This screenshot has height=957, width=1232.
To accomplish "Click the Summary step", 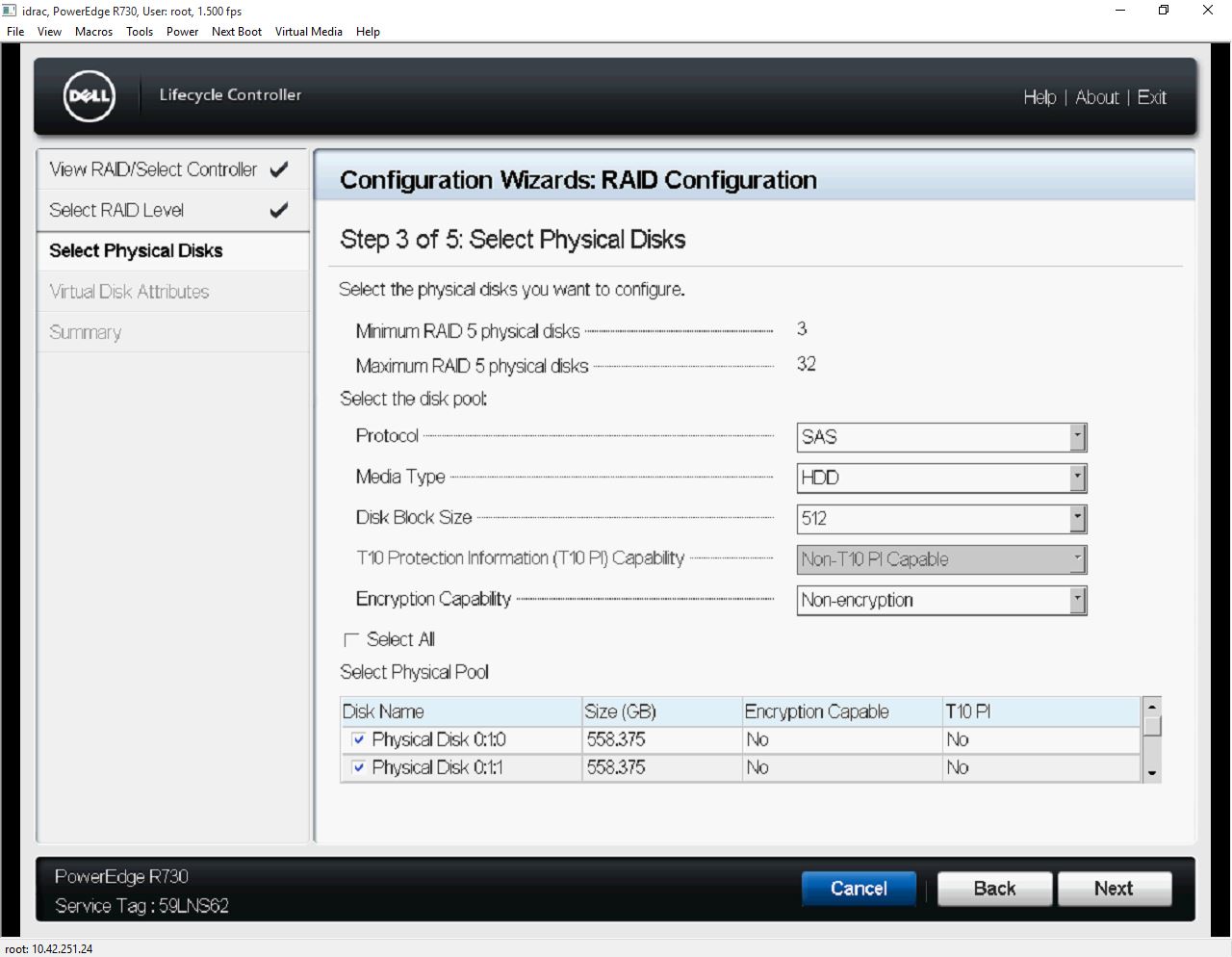I will tap(172, 332).
